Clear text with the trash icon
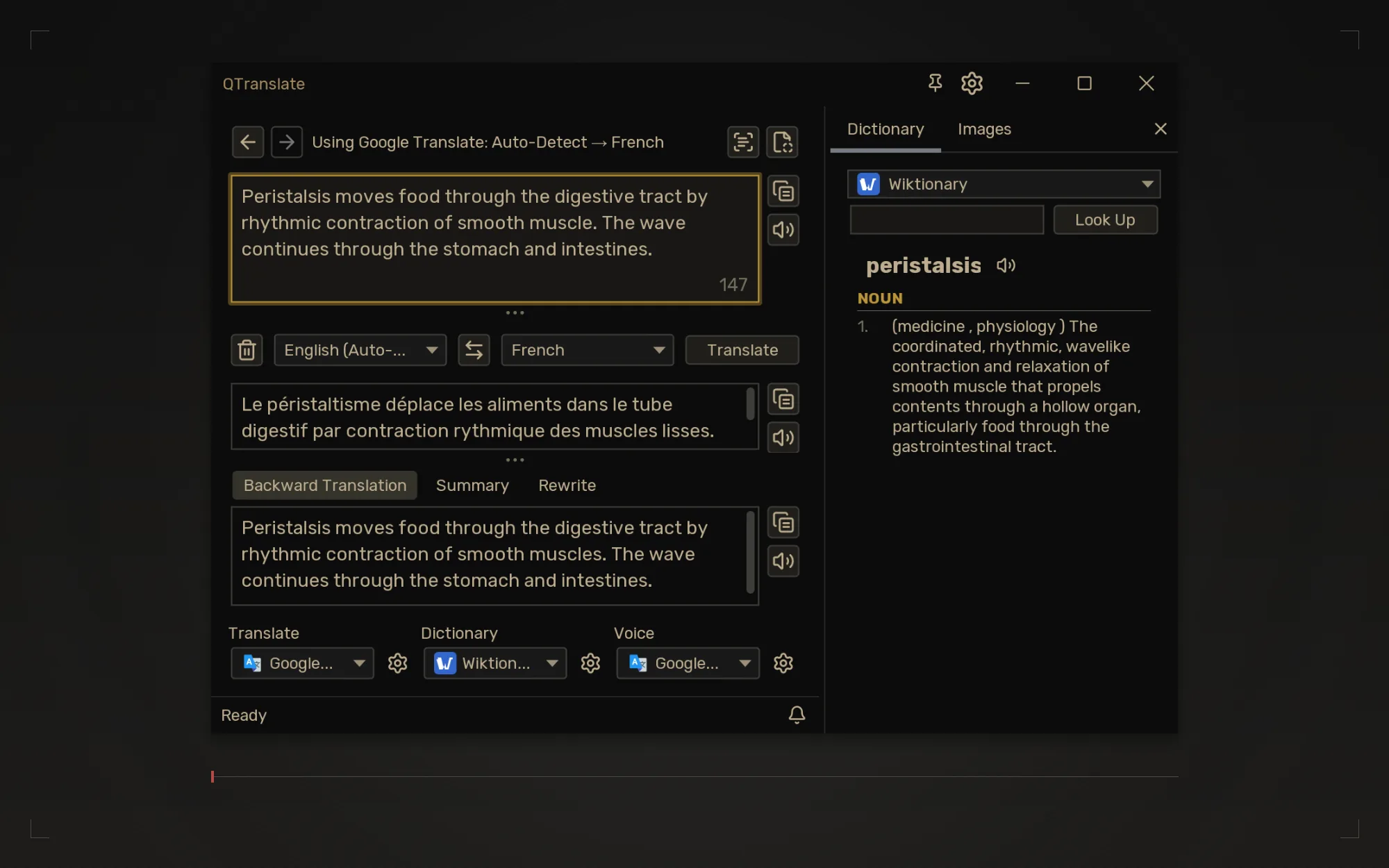Image resolution: width=1389 pixels, height=868 pixels. (x=247, y=350)
